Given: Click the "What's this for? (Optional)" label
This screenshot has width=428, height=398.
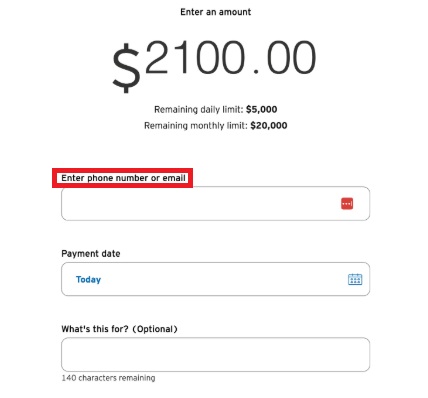Looking at the screenshot, I should click(119, 329).
